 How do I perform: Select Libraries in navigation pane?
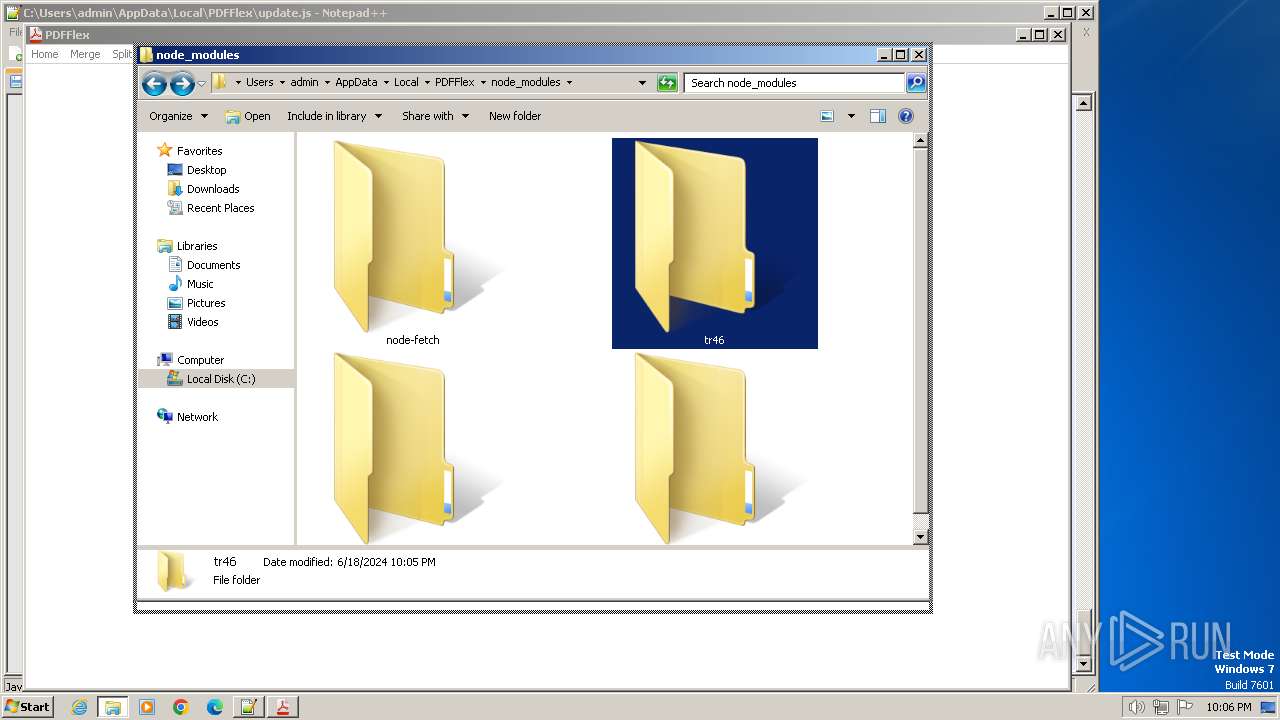click(x=197, y=246)
